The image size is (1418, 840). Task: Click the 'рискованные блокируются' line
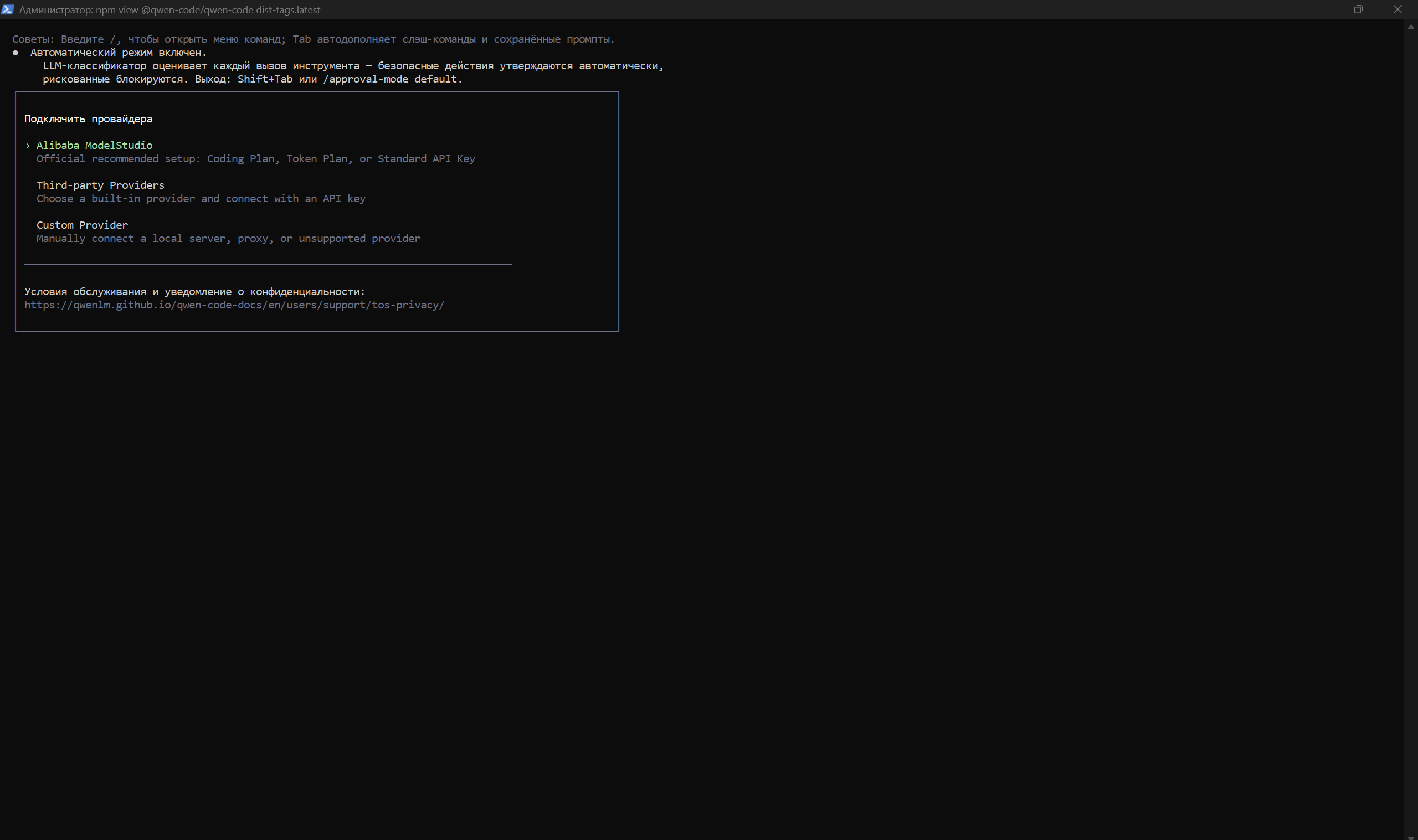[253, 79]
